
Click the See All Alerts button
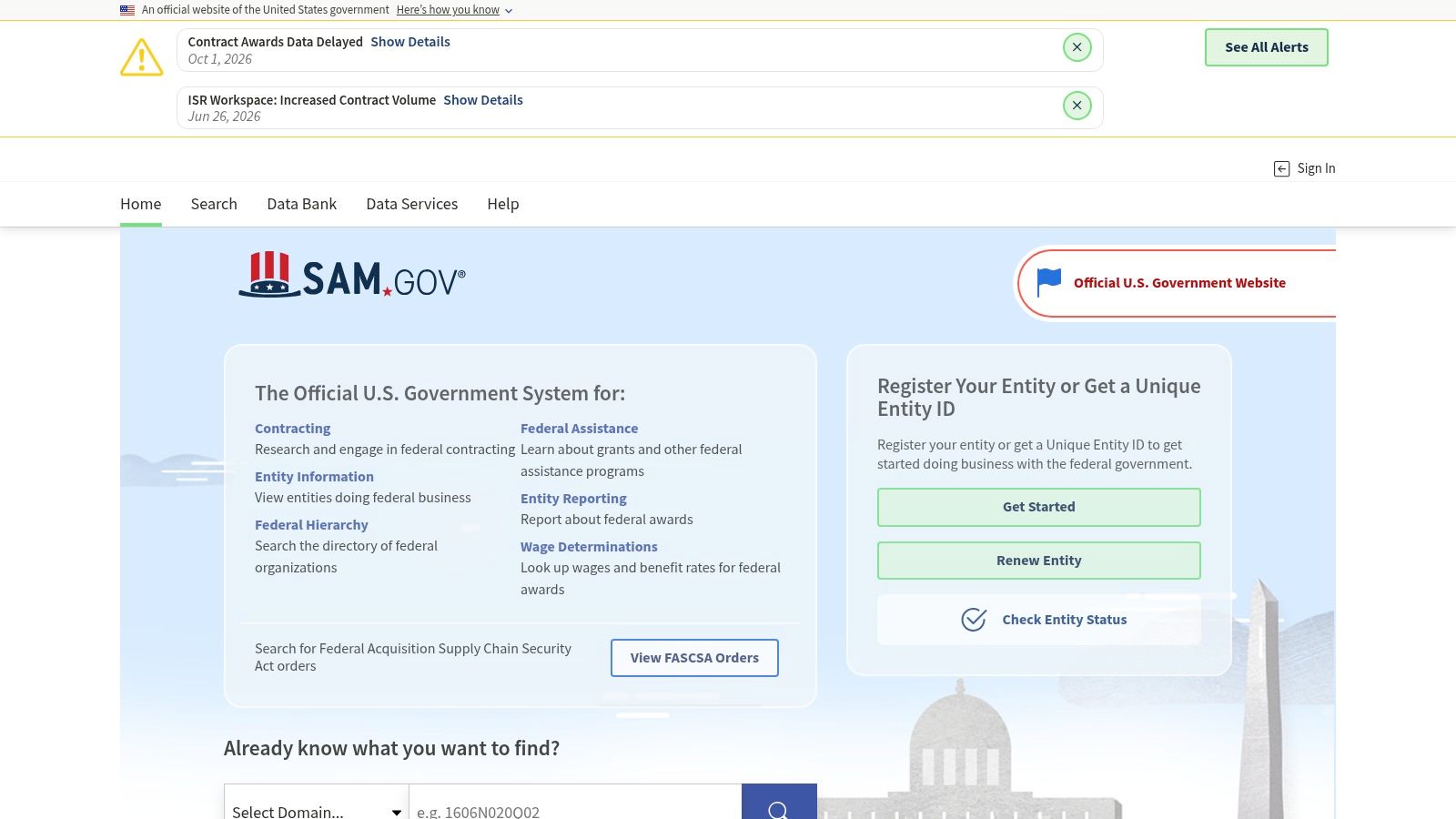click(1267, 47)
